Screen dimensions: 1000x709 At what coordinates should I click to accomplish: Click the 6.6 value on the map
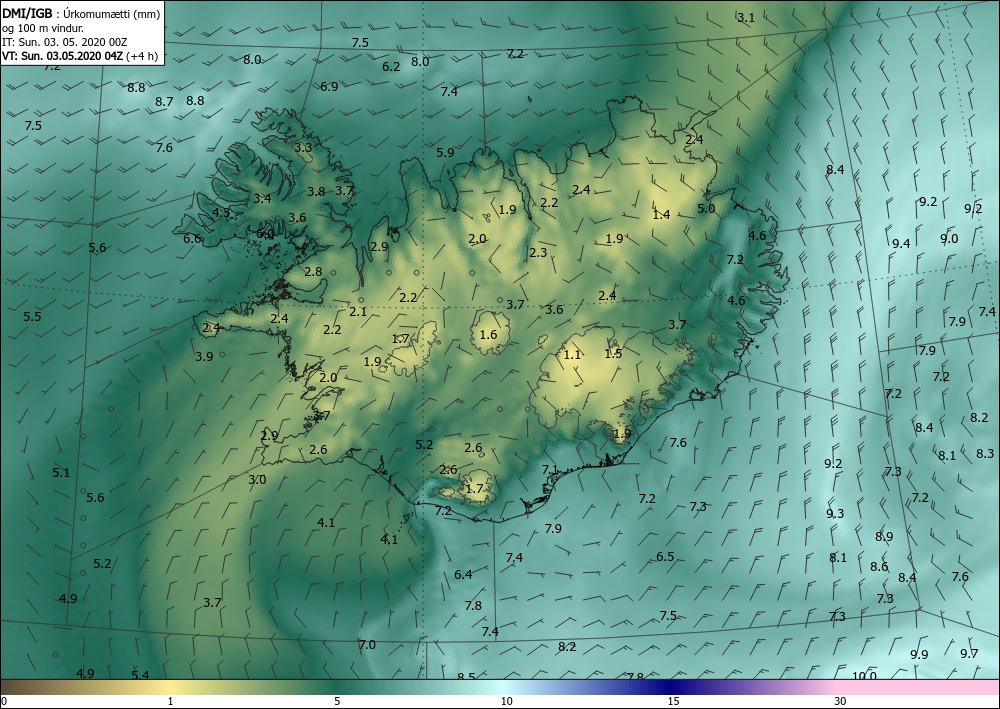pos(192,238)
